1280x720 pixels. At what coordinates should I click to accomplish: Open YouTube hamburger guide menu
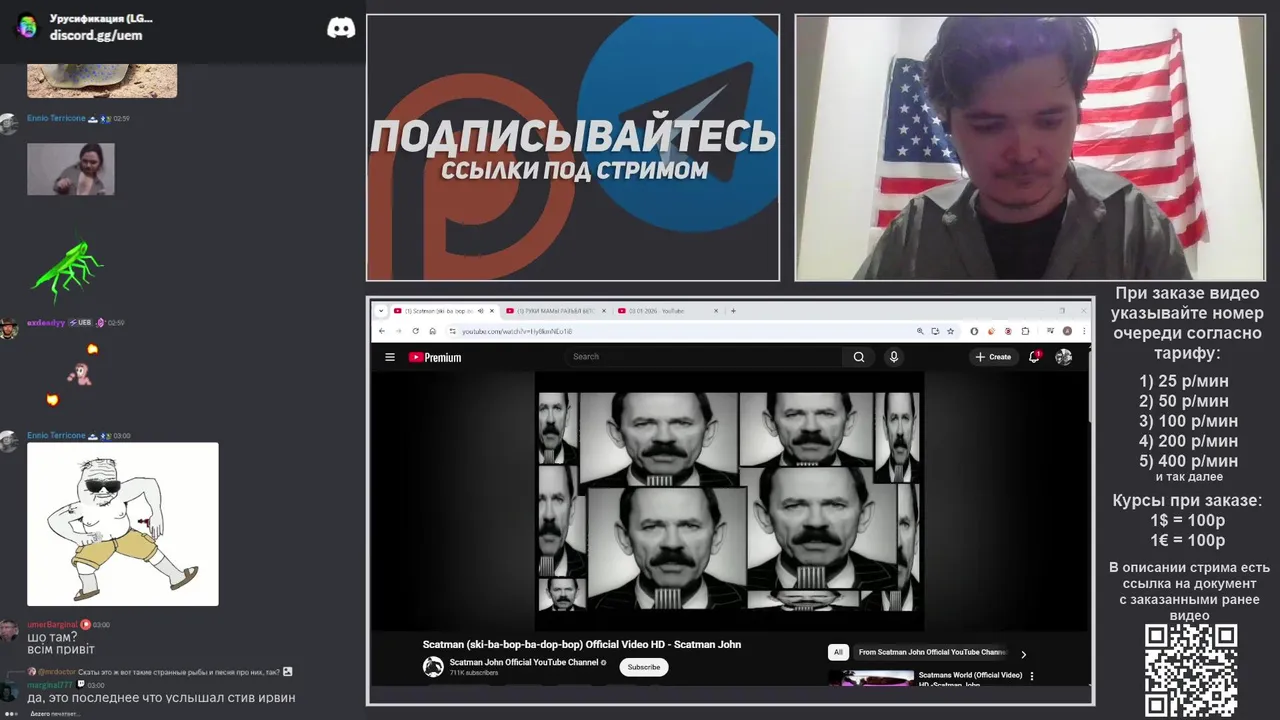[390, 357]
